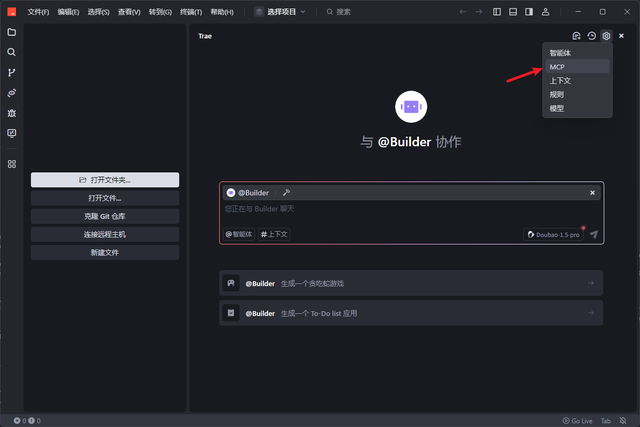Click the 打开文件... button
Image resolution: width=640 pixels, height=427 pixels.
click(x=105, y=198)
